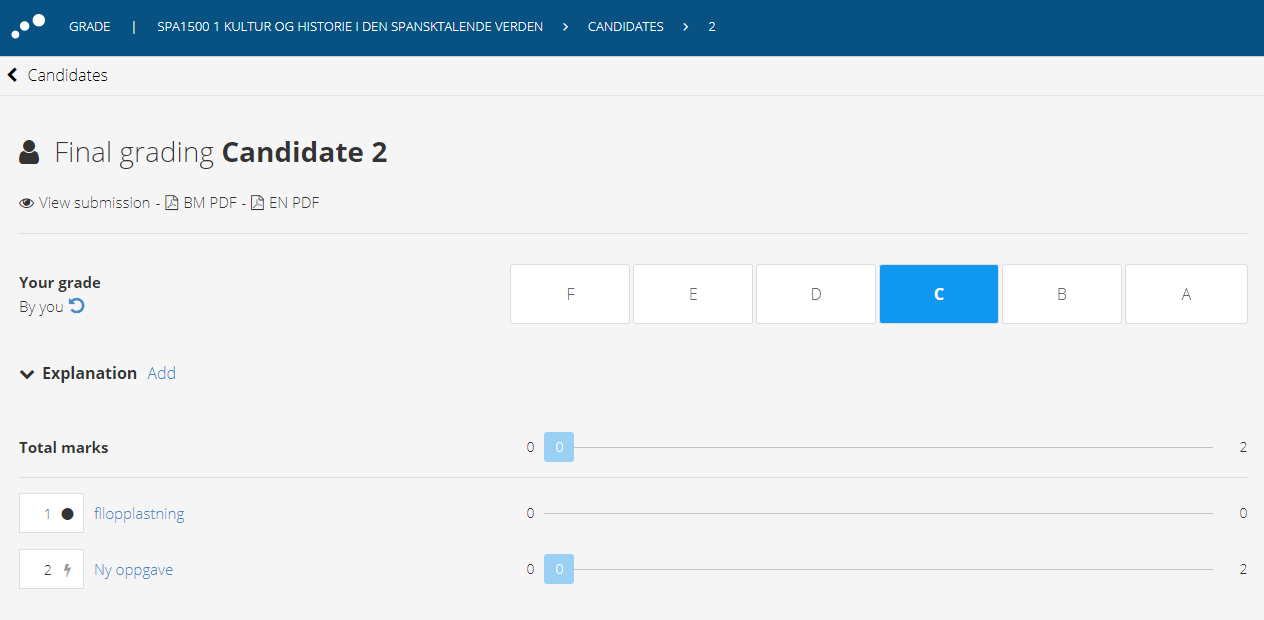Open the Ny oppgave question link

point(134,570)
